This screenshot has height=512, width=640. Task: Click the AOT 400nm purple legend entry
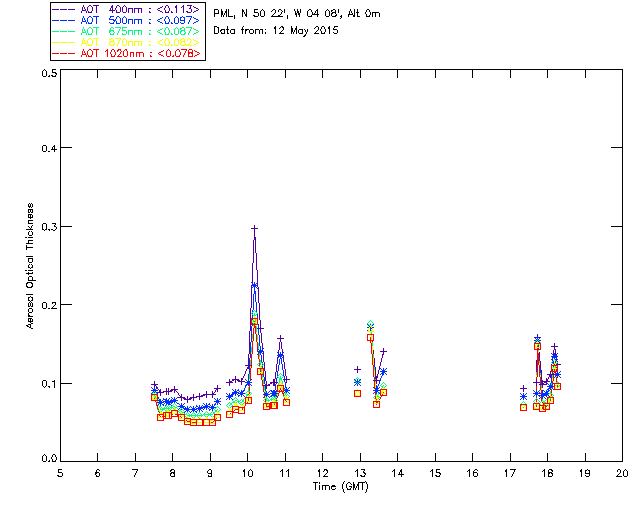[127, 9]
